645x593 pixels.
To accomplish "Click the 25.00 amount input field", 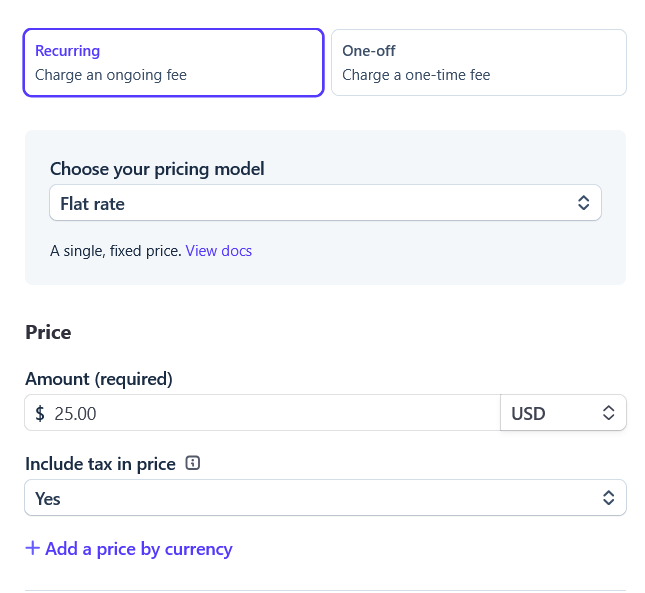I will 262,413.
